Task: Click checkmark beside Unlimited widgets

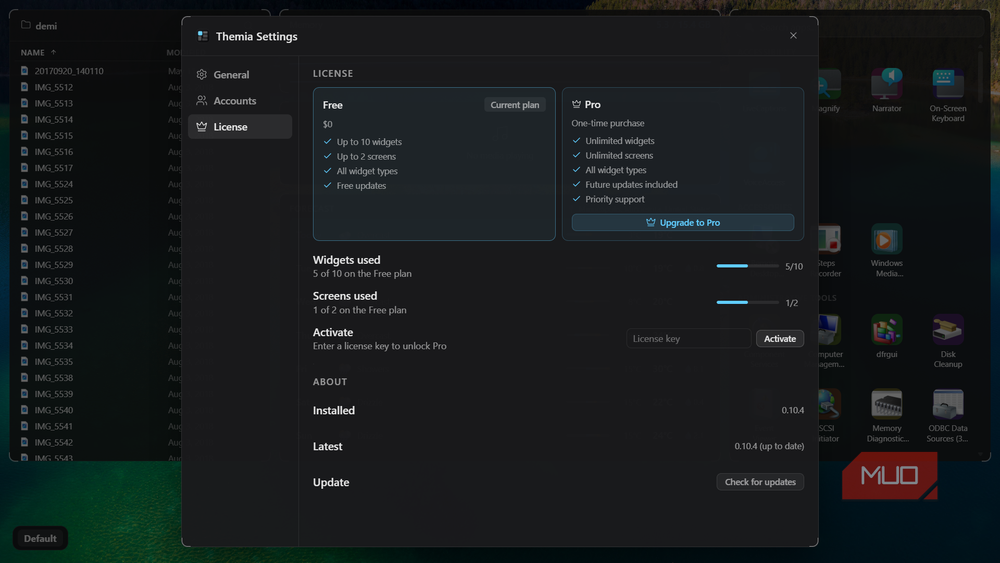Action: click(x=577, y=140)
